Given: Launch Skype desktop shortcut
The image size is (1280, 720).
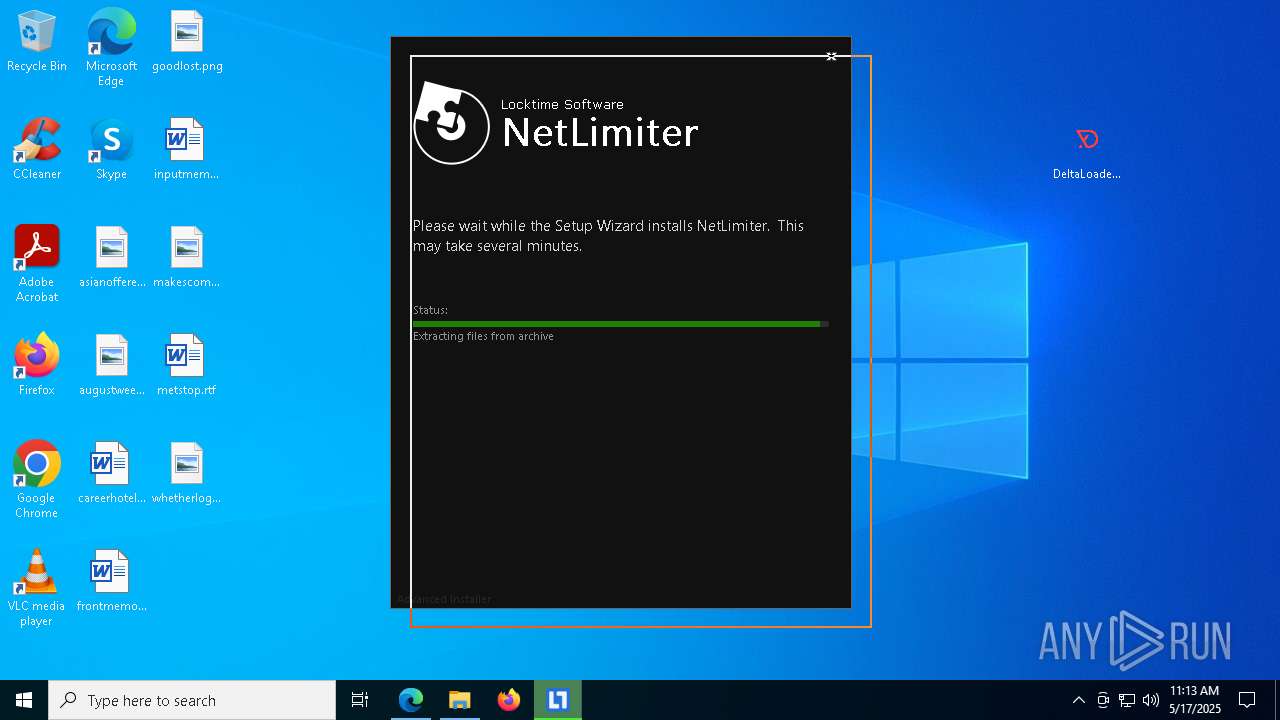Looking at the screenshot, I should (x=111, y=150).
